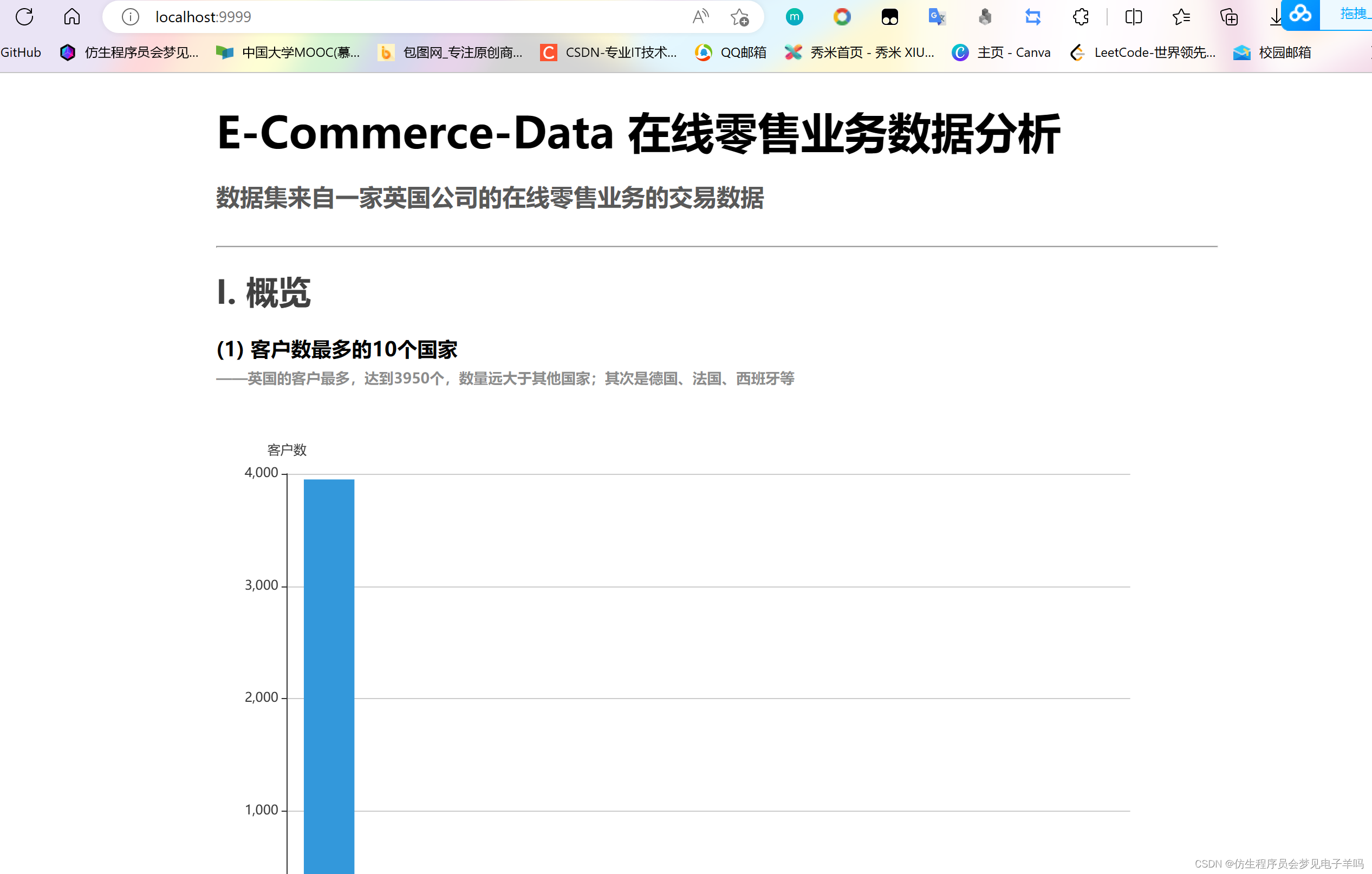1372x874 pixels.
Task: Click the tall blue UK bar in chart
Action: click(x=329, y=676)
